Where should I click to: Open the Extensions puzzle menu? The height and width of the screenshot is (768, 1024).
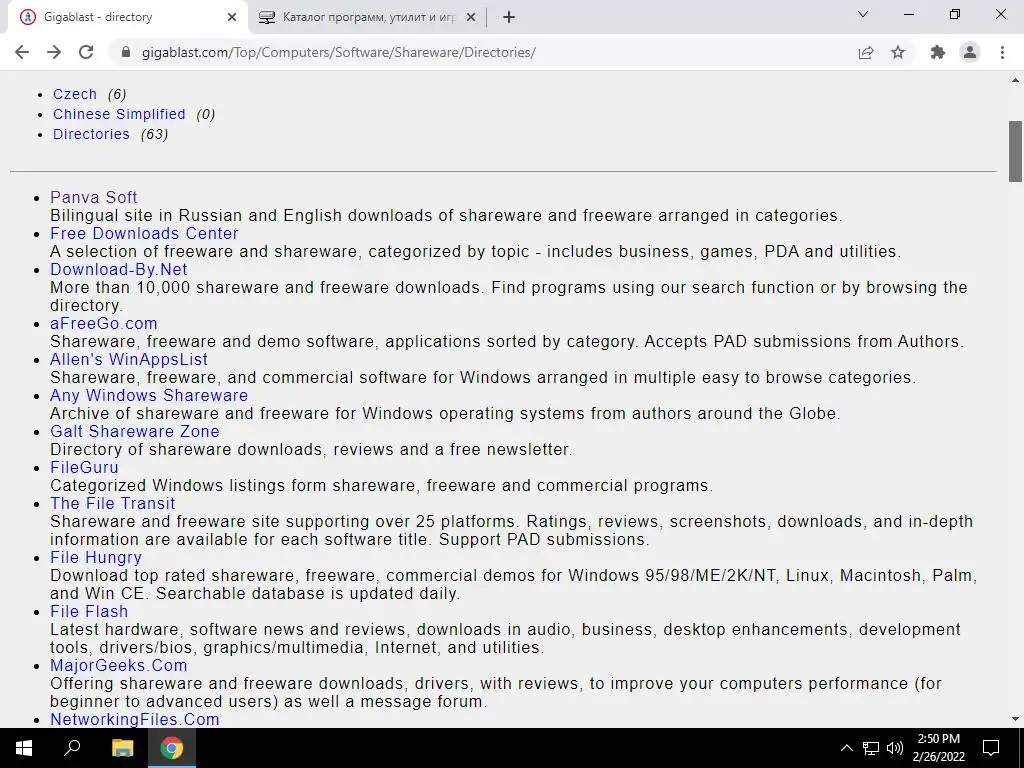[938, 52]
